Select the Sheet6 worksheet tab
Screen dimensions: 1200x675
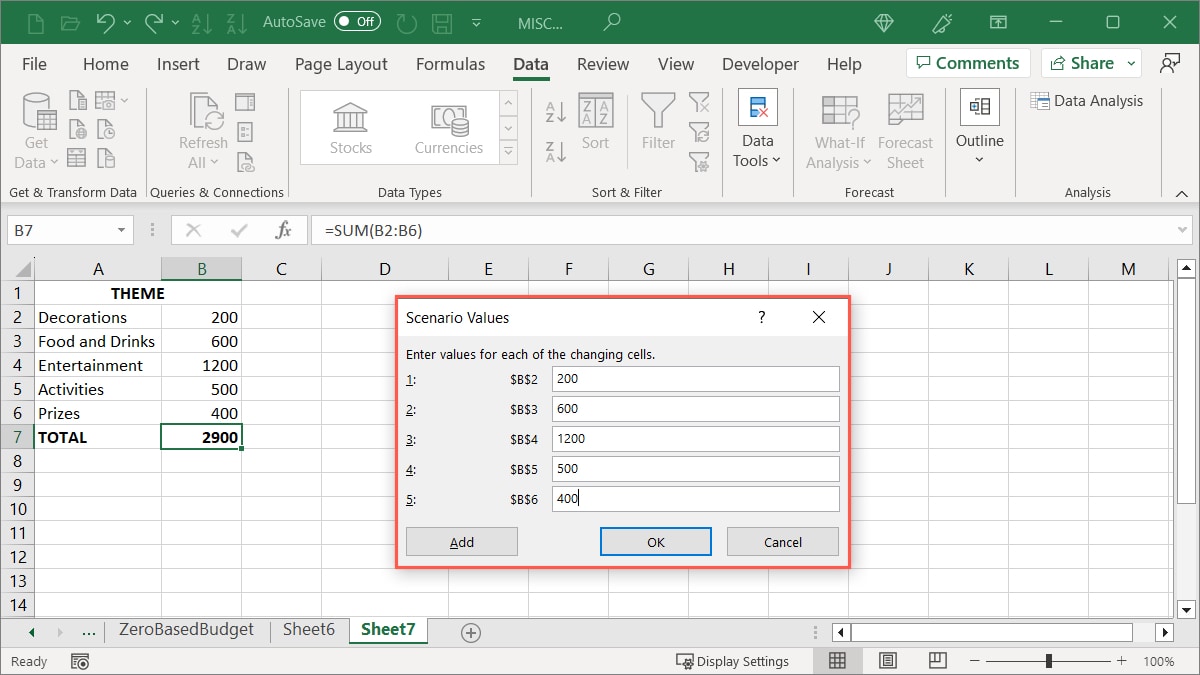(307, 630)
